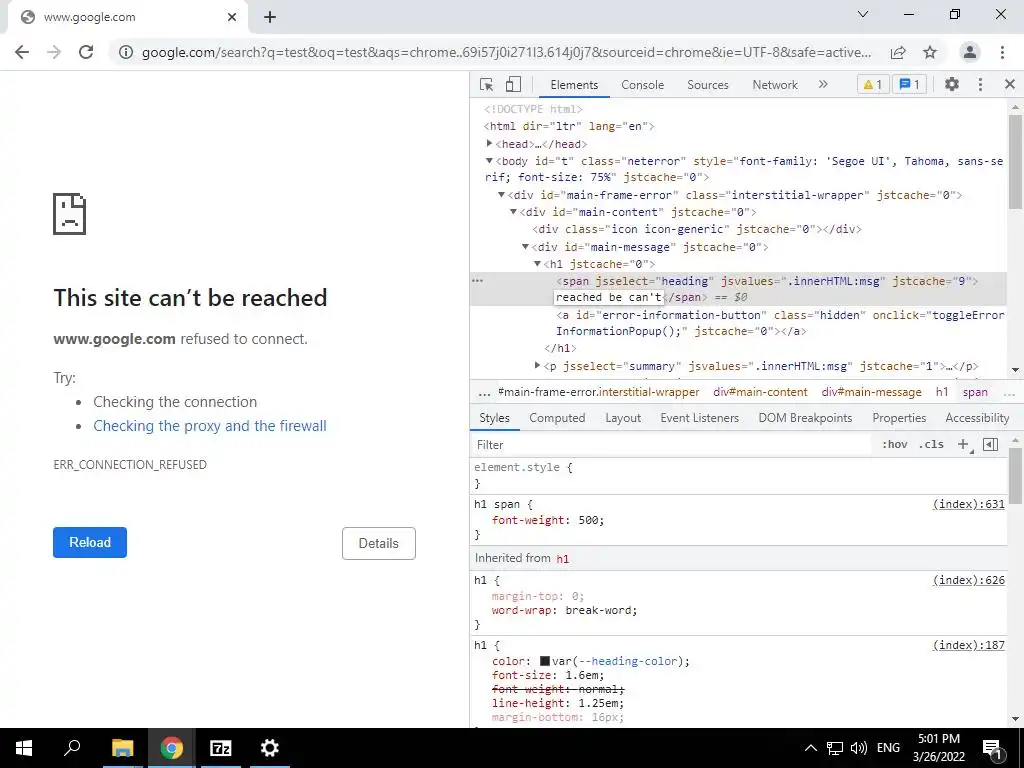
Task: Open the Accessibility sub-tab
Action: click(977, 418)
